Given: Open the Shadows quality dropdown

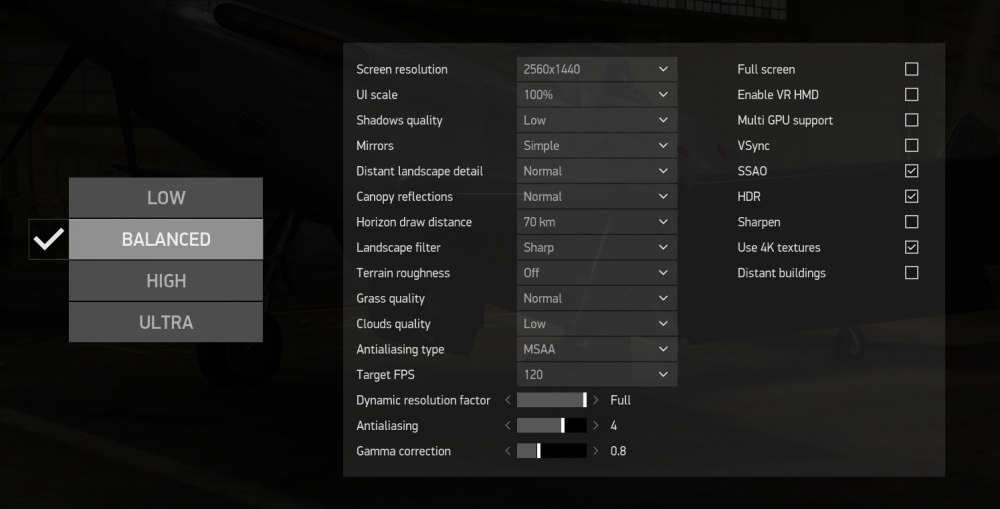Looking at the screenshot, I should click(597, 120).
